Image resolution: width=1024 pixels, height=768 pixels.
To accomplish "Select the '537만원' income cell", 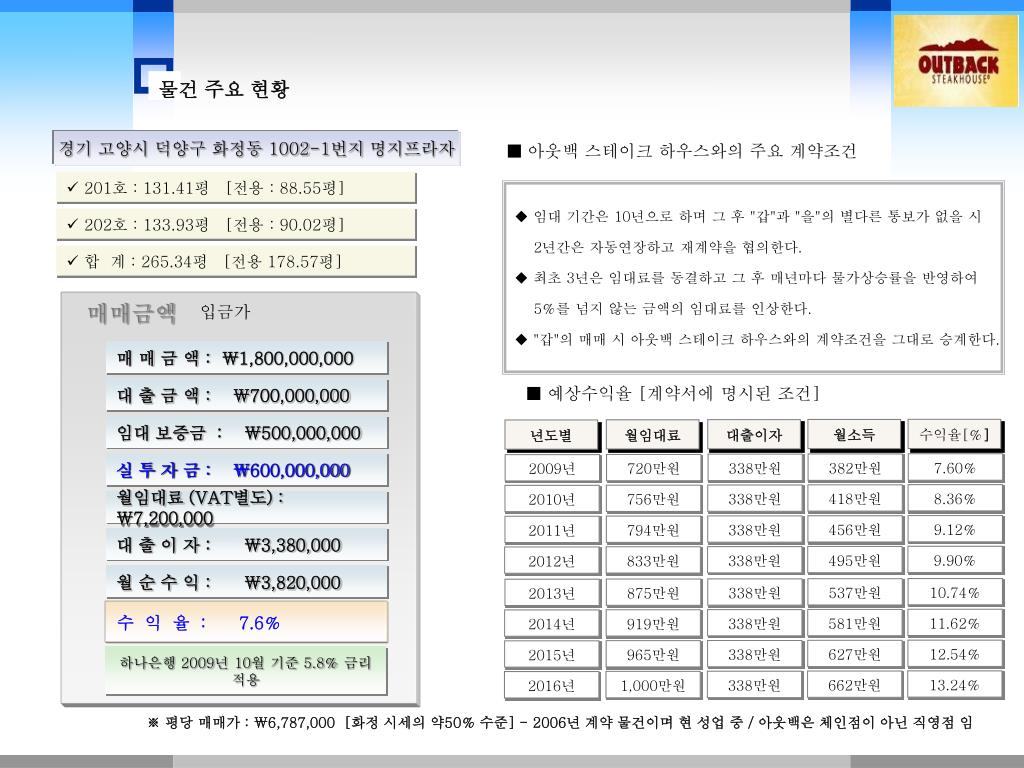I will pyautogui.click(x=854, y=592).
